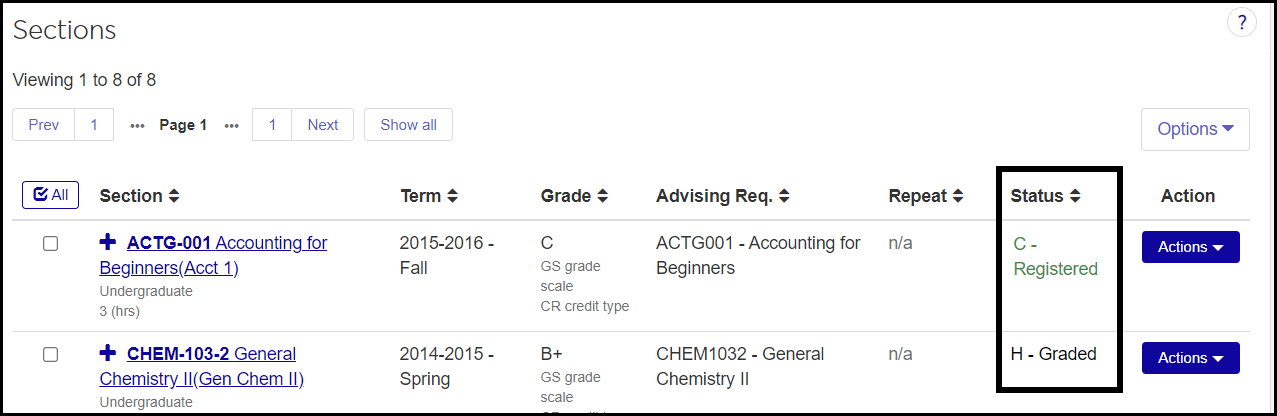
Task: Sort by Section column arrows
Action: (x=173, y=196)
